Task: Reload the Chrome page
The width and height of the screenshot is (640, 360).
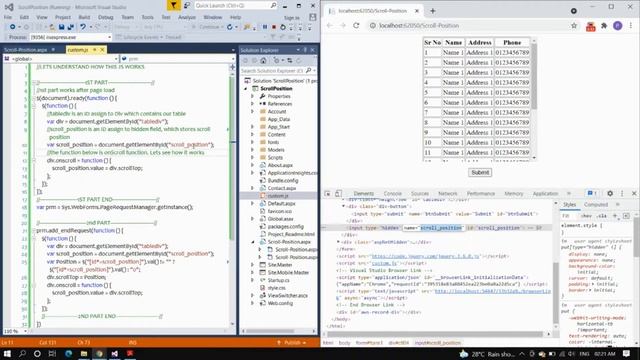Action: (x=356, y=25)
